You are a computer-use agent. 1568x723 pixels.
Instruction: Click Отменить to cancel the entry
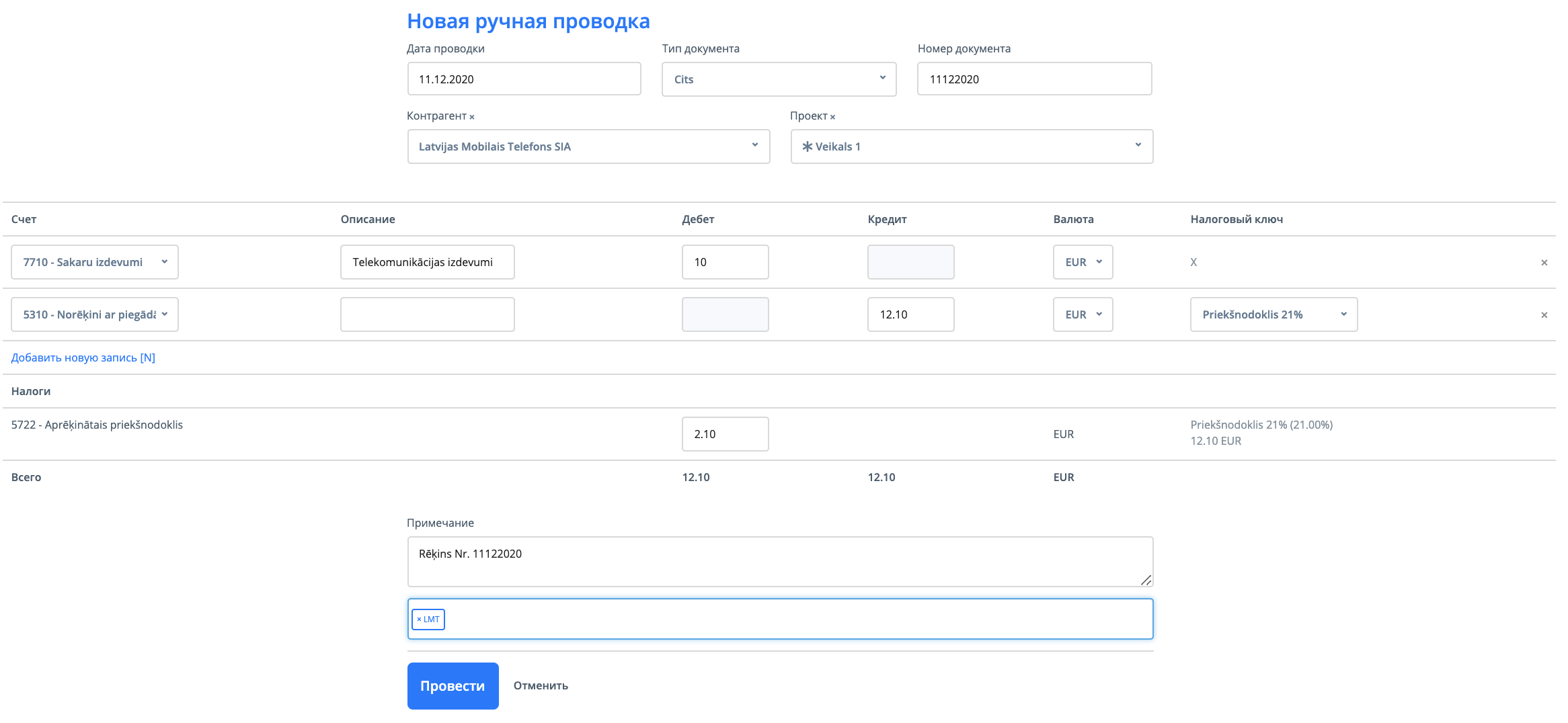click(x=541, y=685)
